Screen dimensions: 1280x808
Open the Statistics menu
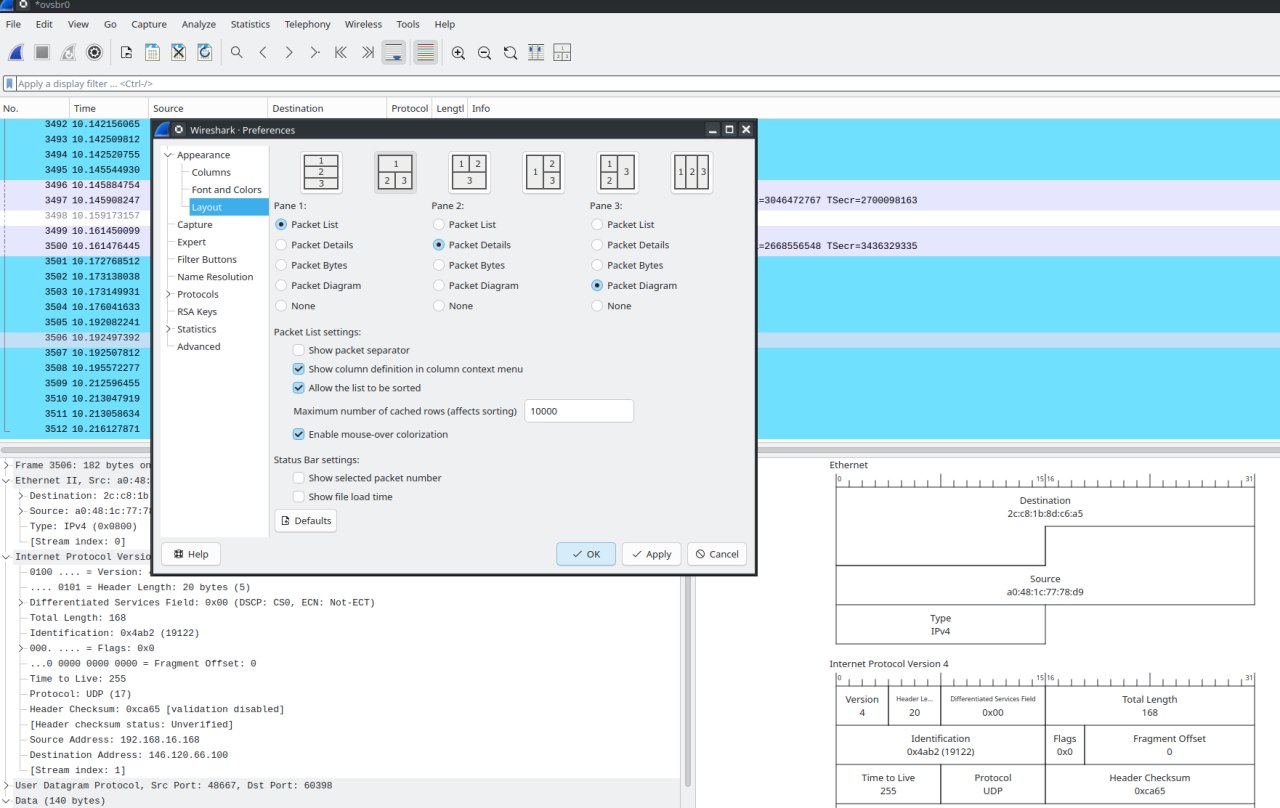pyautogui.click(x=250, y=24)
